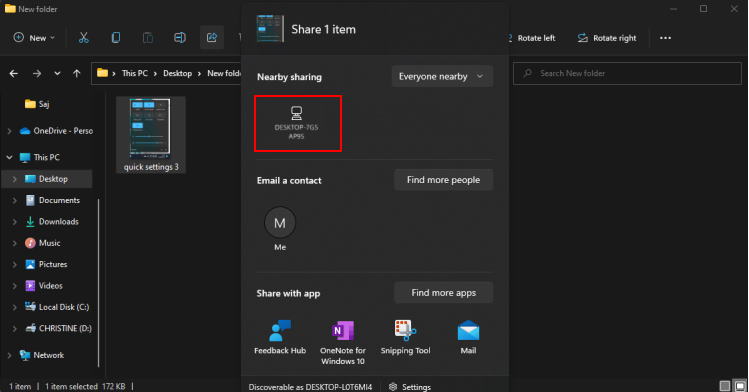749x392 pixels.
Task: Click the Copy icon in toolbar
Action: (116, 38)
